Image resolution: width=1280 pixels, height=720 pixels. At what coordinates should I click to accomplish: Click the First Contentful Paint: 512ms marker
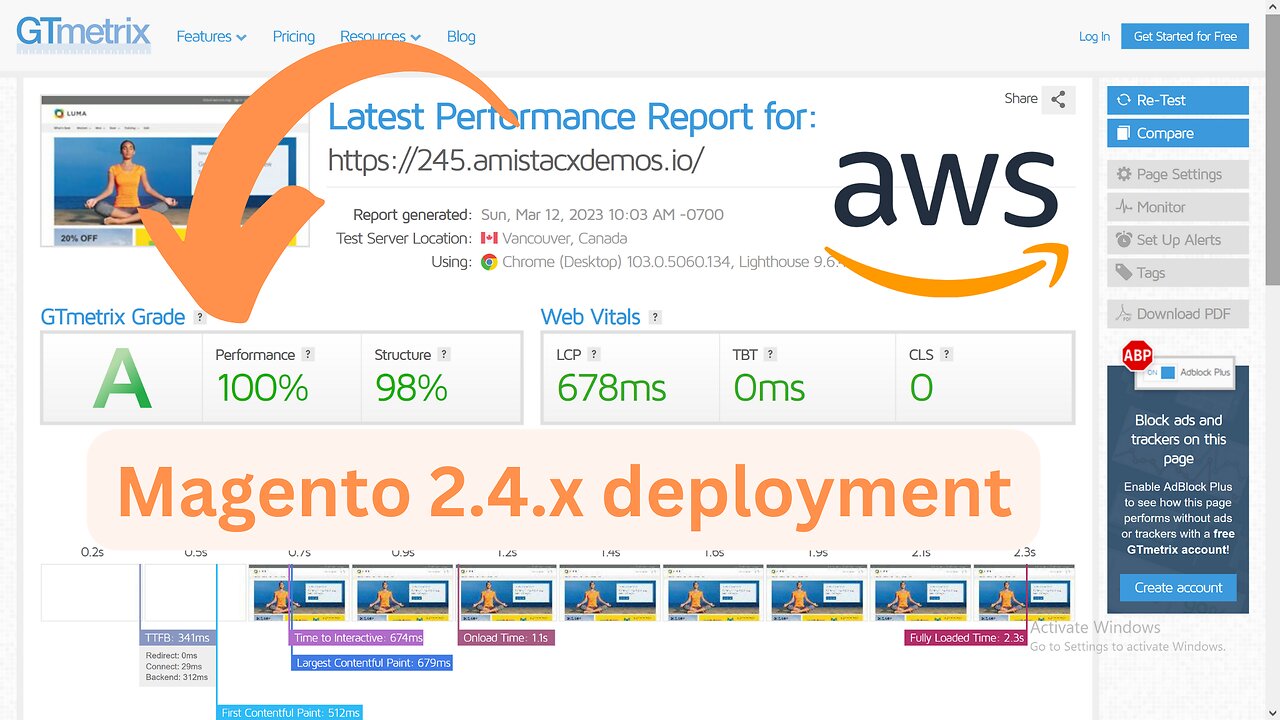(290, 712)
